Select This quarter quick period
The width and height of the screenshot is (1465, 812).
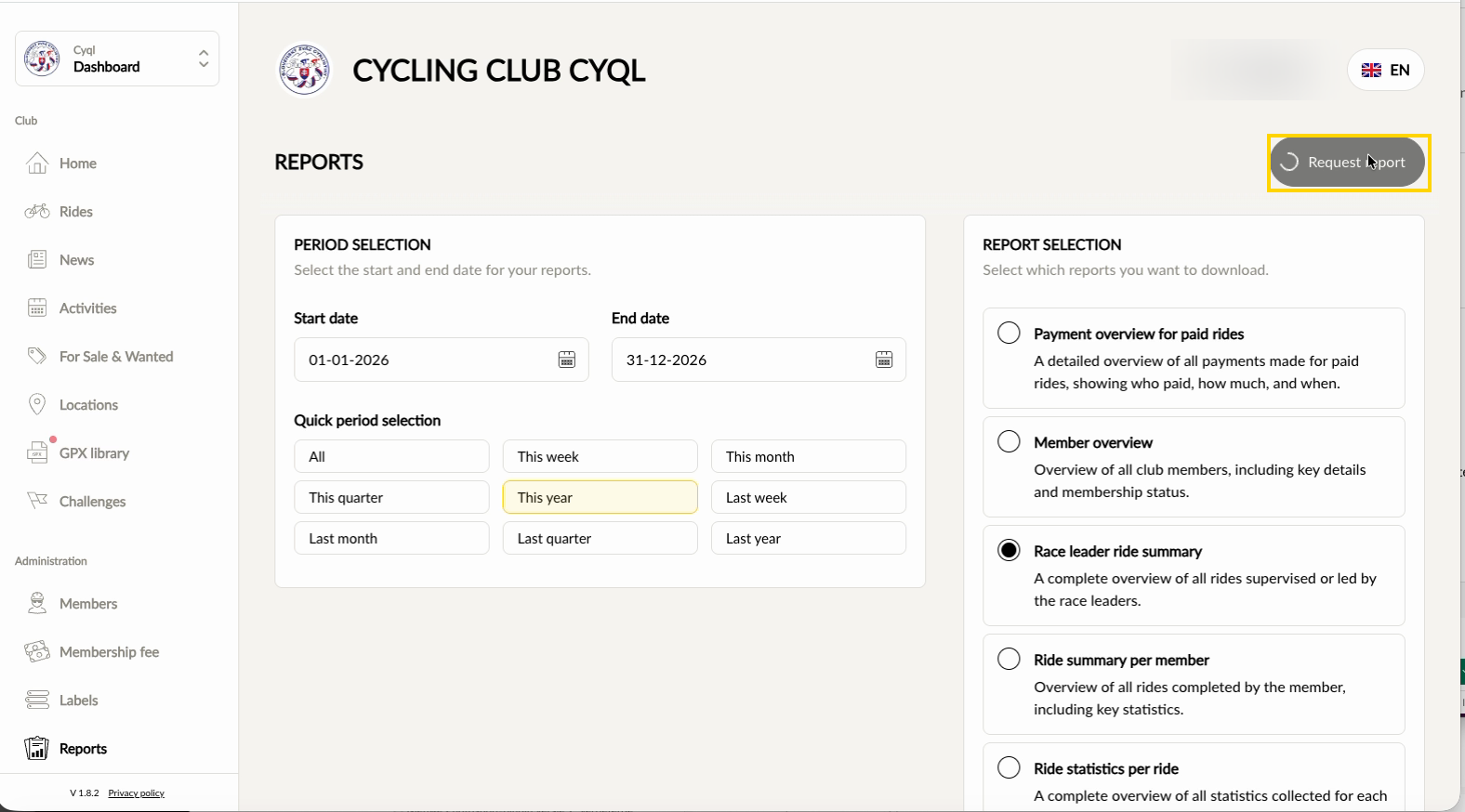tap(391, 497)
